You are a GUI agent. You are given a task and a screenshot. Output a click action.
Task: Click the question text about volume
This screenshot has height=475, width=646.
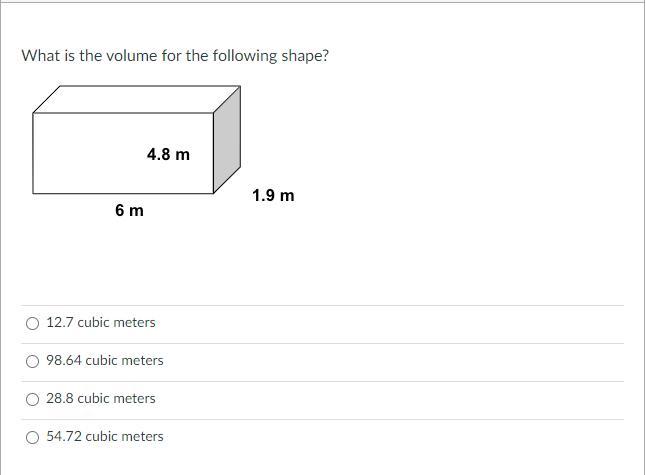[x=175, y=56]
